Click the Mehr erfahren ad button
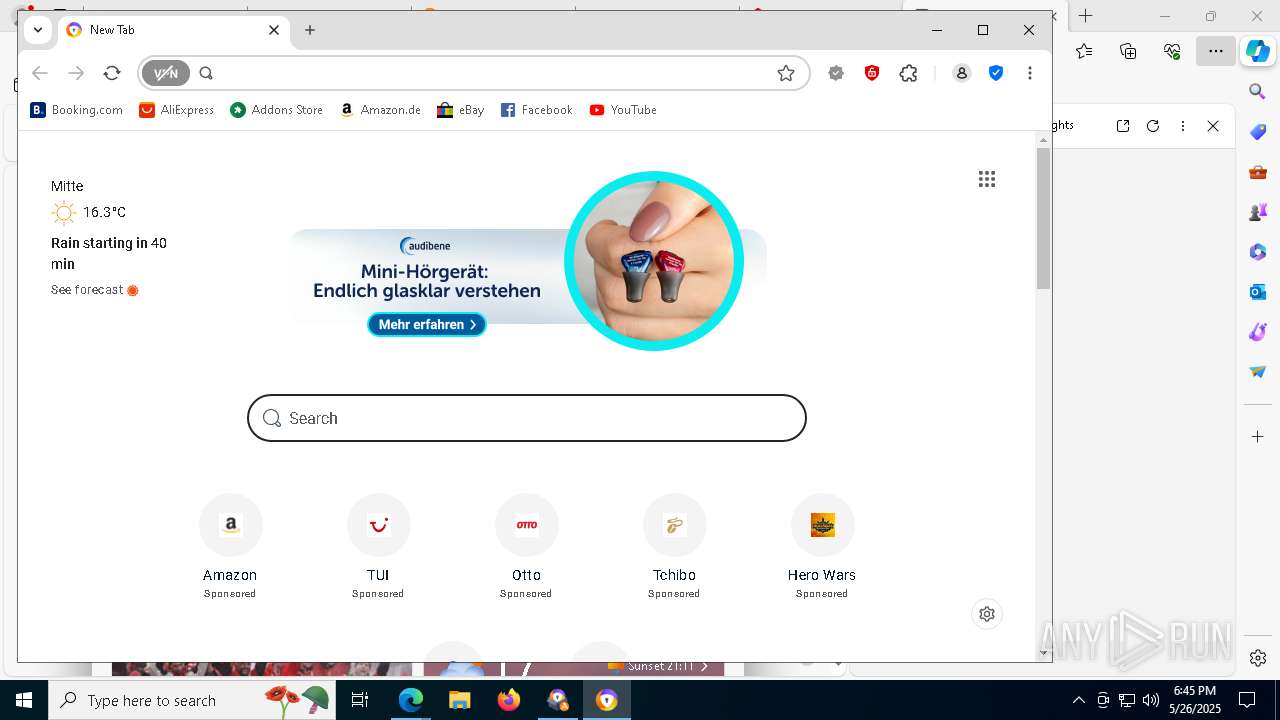1280x720 pixels. (427, 324)
